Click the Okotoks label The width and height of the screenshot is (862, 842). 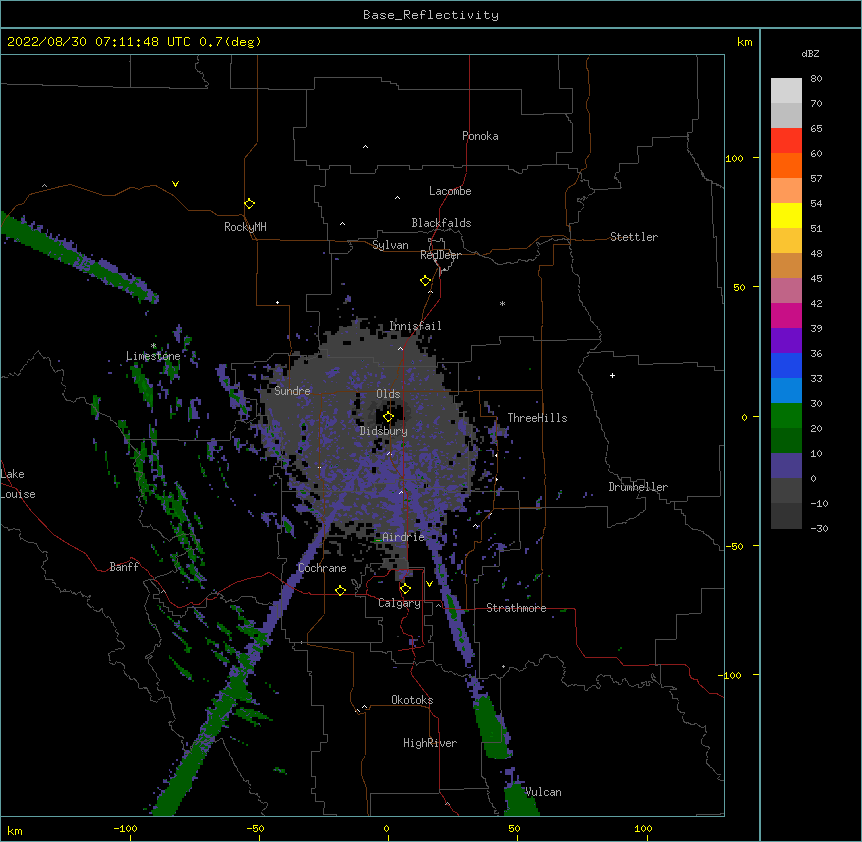pos(412,700)
